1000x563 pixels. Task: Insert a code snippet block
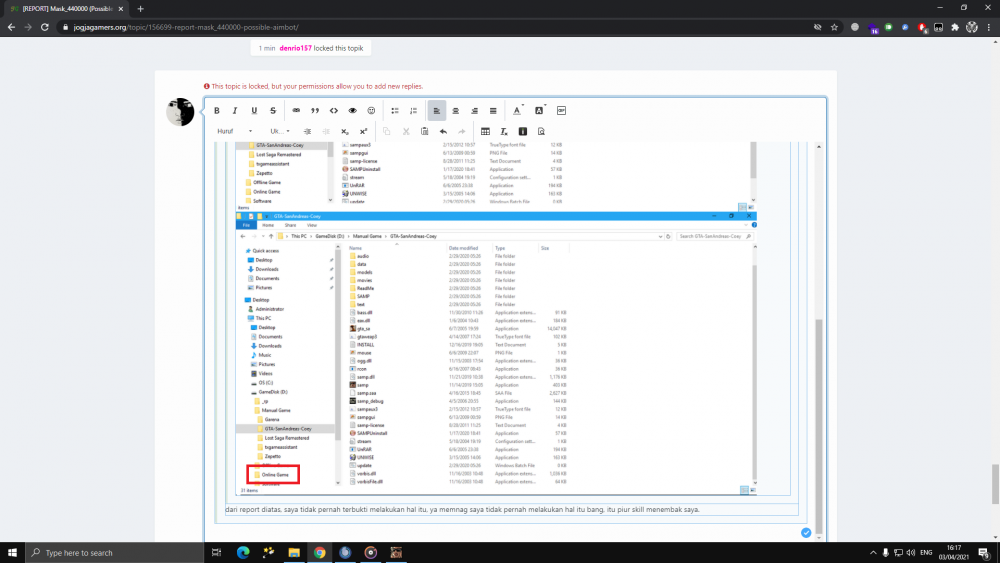pos(334,111)
